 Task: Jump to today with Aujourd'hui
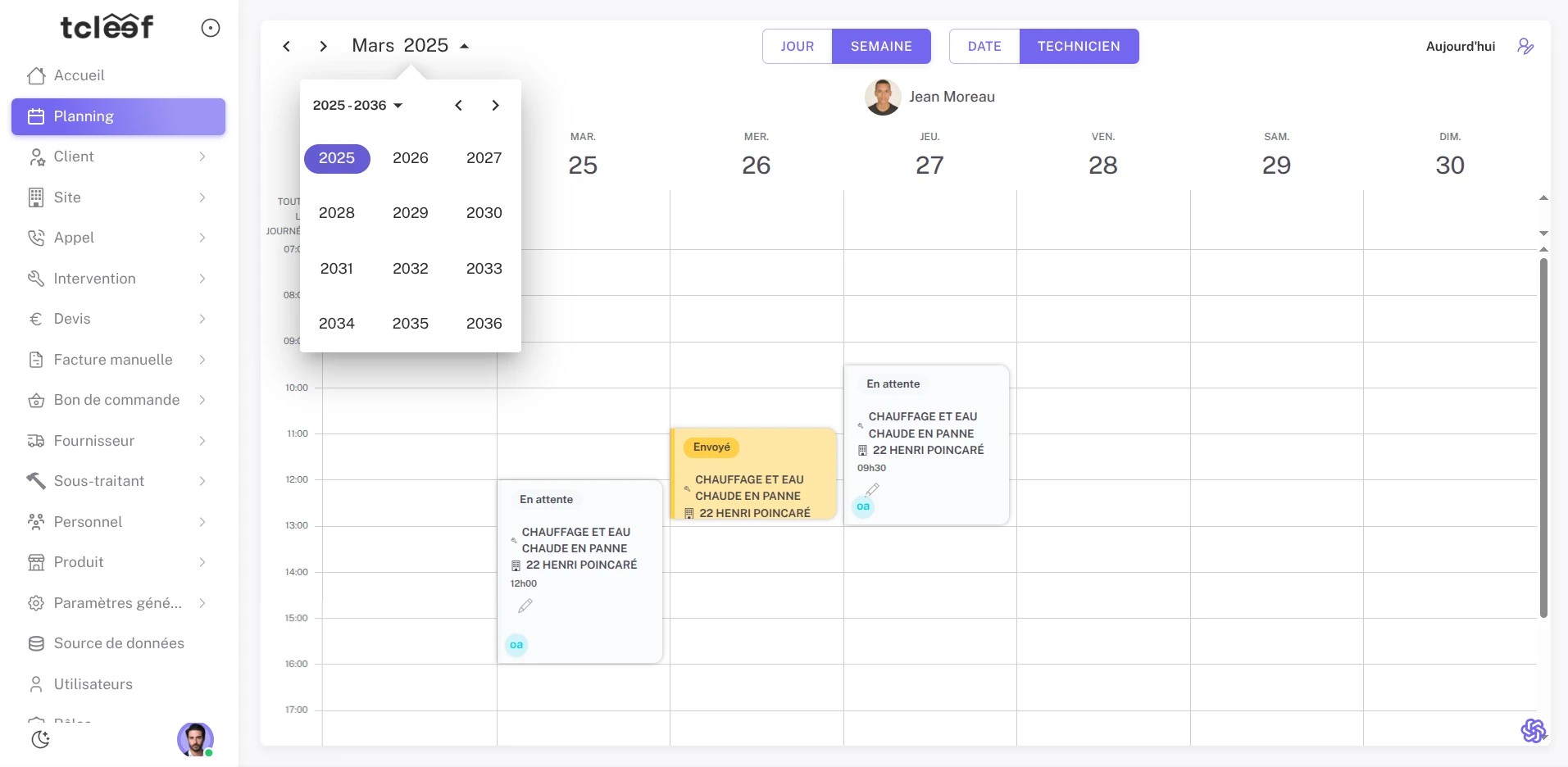tap(1460, 46)
